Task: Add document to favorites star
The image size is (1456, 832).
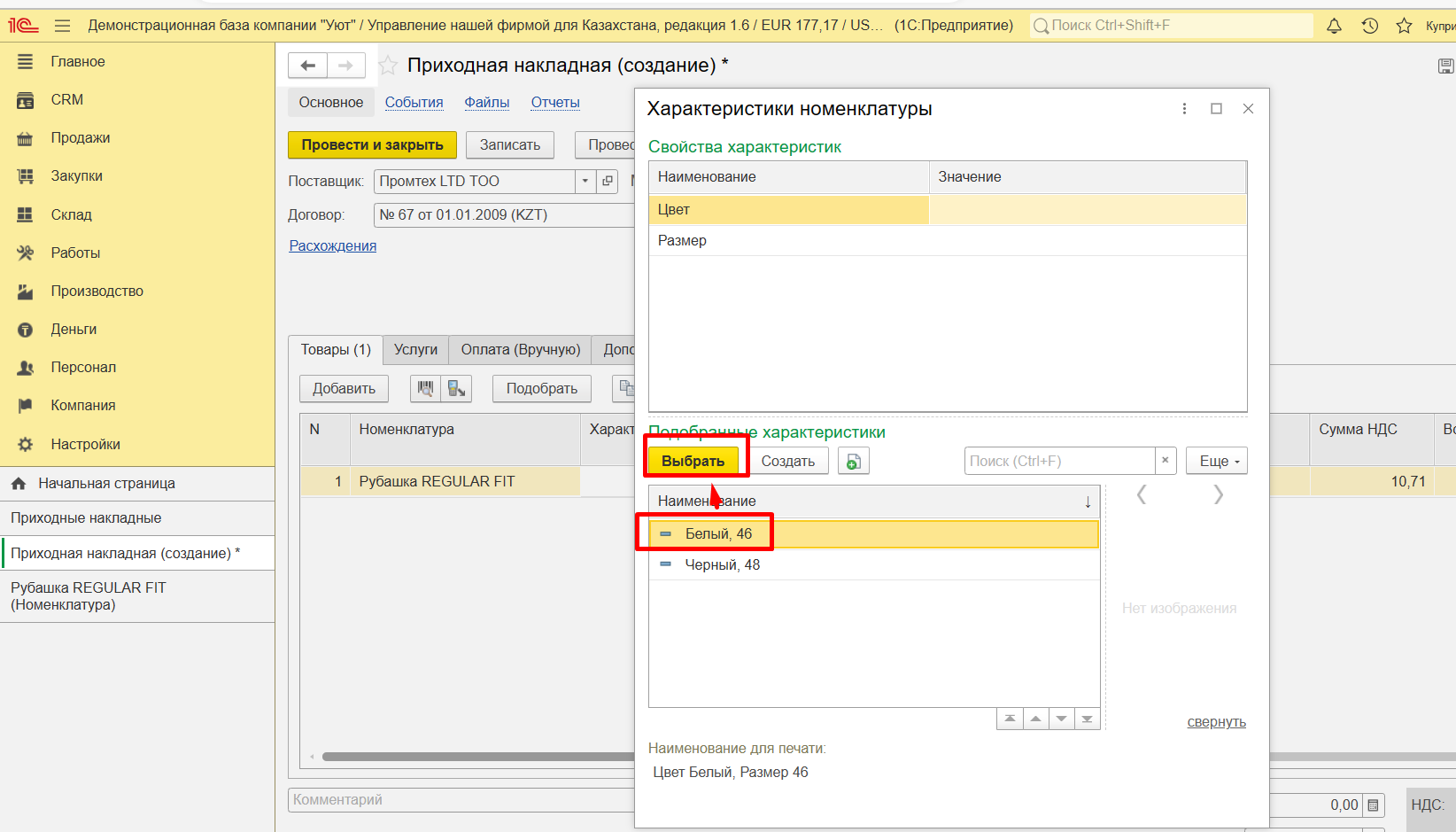Action: (388, 66)
